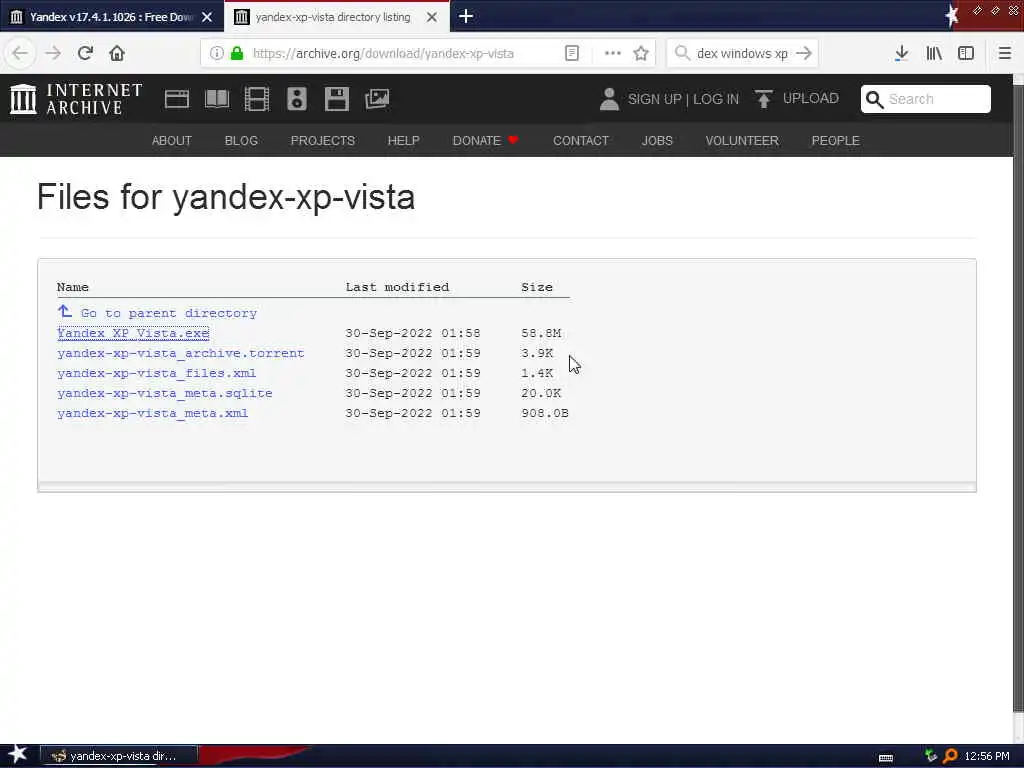
Task: Click the browser Back arrow button
Action: click(20, 53)
